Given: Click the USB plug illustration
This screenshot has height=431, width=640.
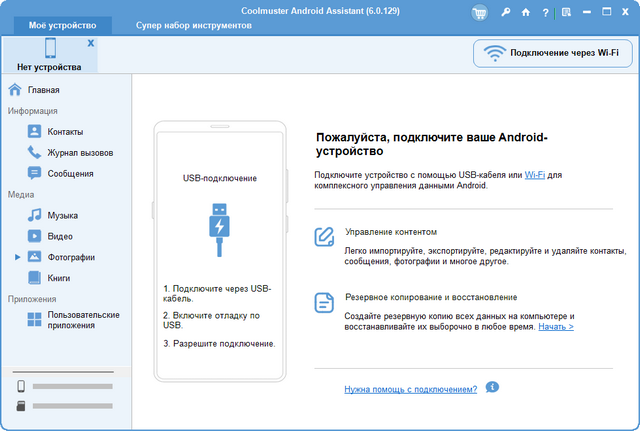Looking at the screenshot, I should pyautogui.click(x=220, y=230).
